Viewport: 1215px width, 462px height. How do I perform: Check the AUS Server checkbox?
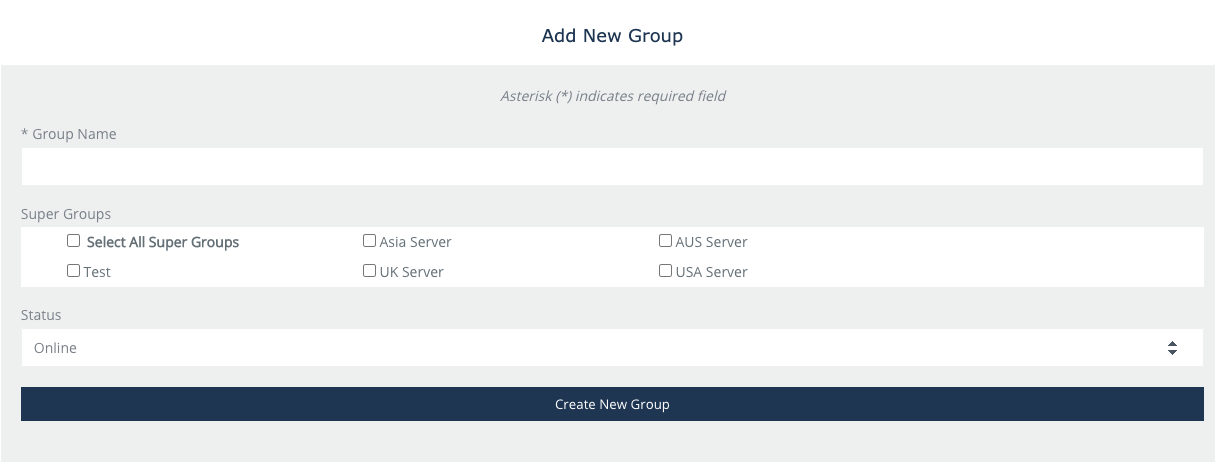(665, 241)
